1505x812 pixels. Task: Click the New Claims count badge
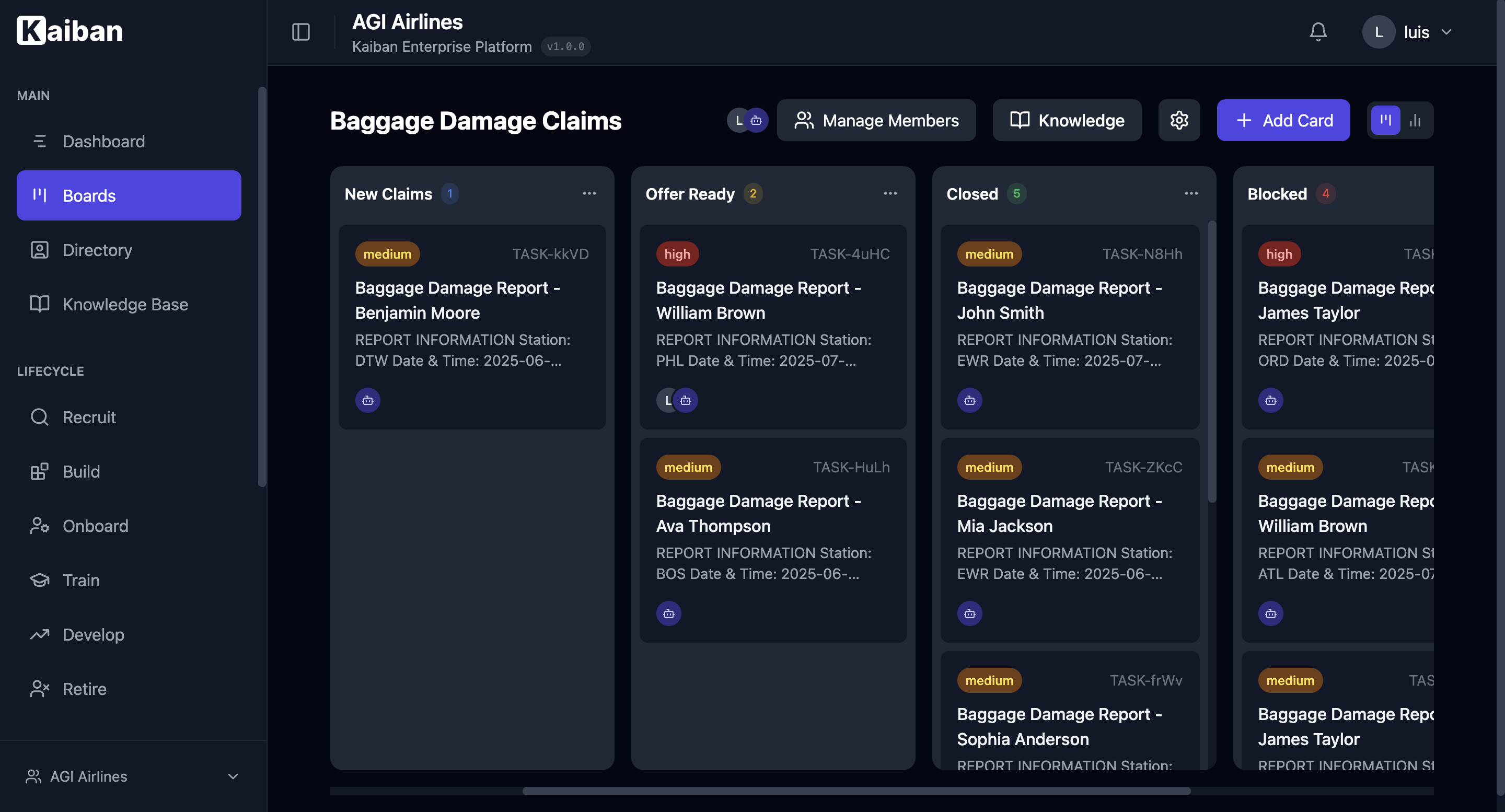point(449,193)
